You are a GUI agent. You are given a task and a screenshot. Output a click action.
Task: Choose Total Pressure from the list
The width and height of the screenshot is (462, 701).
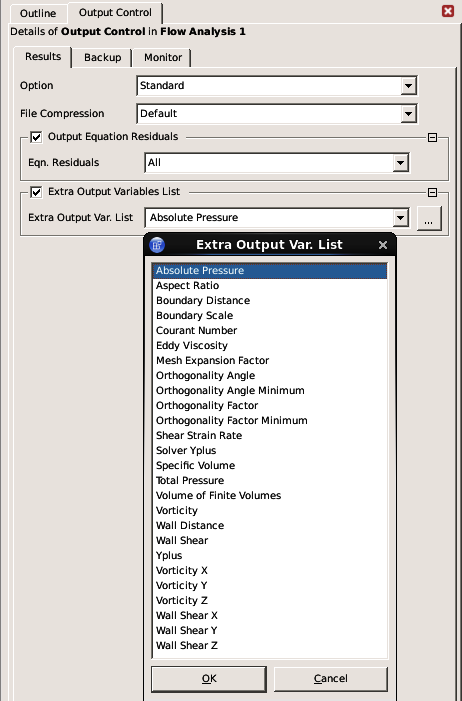[x=270, y=480]
